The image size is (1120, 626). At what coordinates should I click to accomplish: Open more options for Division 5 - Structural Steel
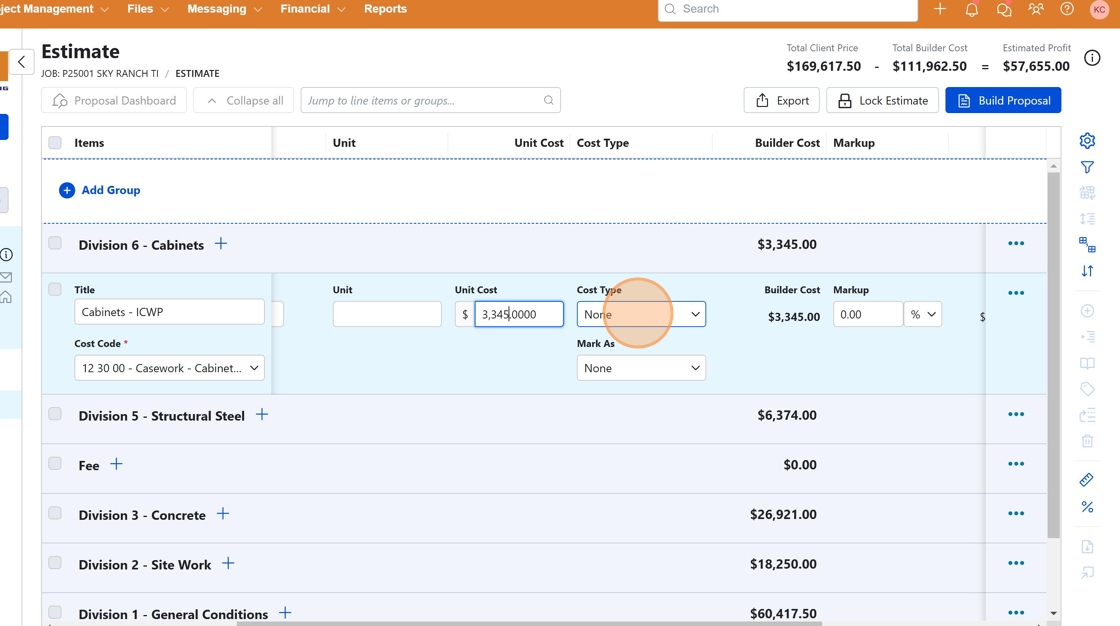pos(1016,414)
